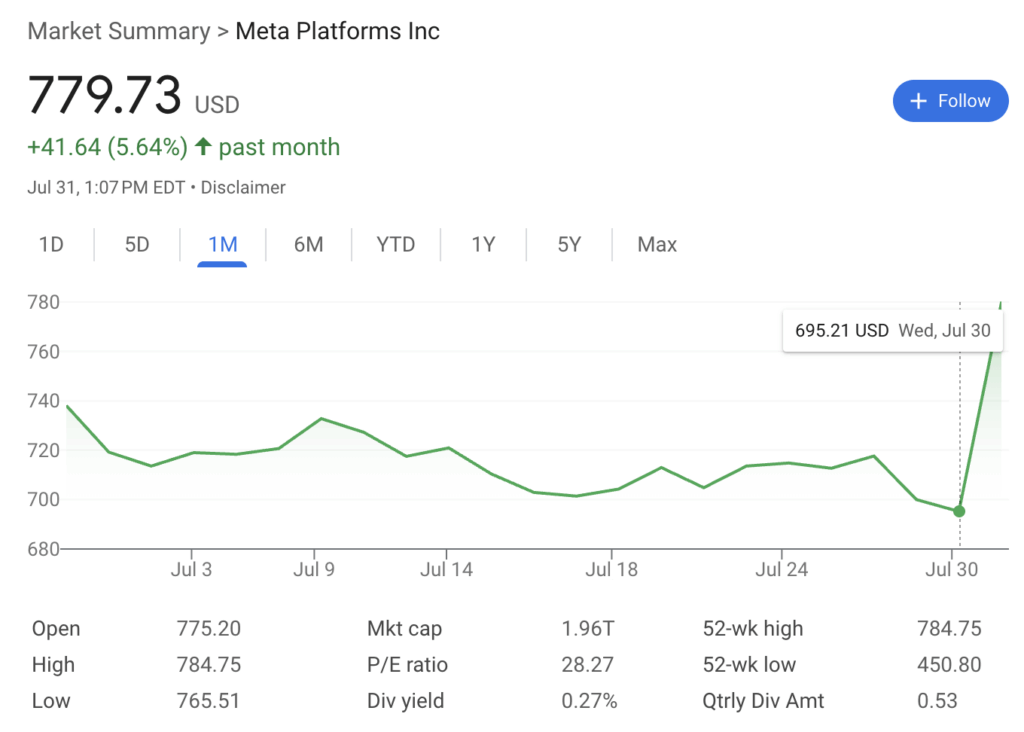Click the P/E ratio label
Image resolution: width=1024 pixels, height=732 pixels.
[x=408, y=665]
